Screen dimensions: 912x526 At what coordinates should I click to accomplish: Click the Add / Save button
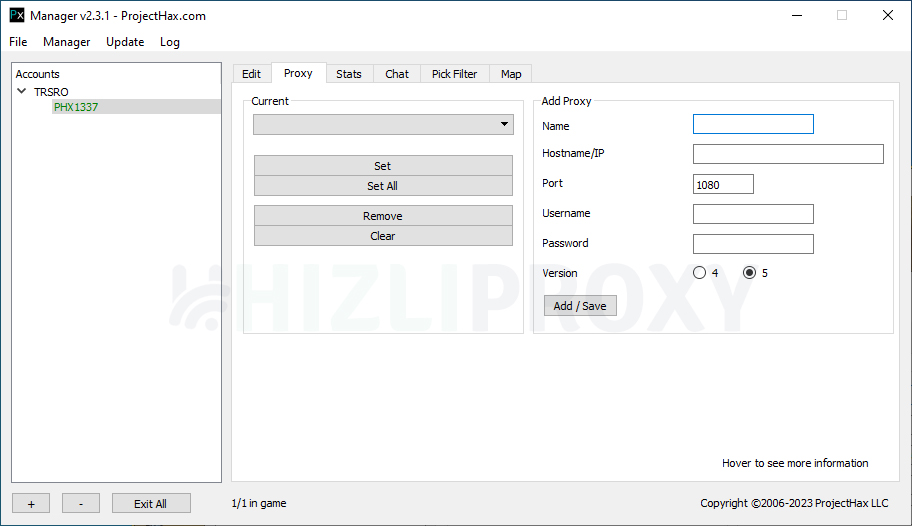click(x=580, y=306)
